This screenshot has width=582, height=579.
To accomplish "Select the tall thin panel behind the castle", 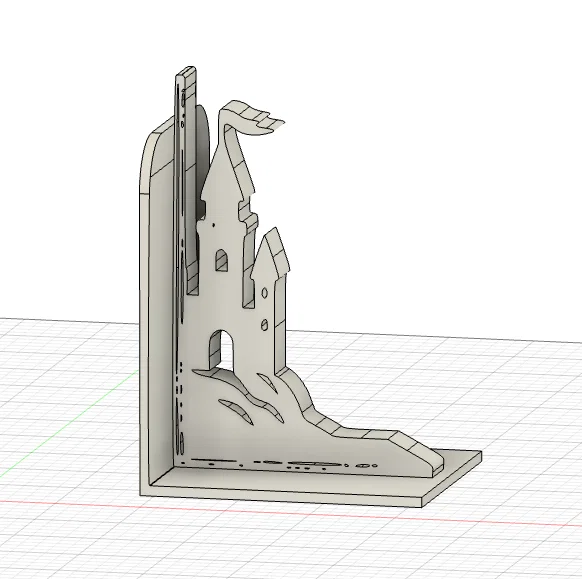I will coord(186,178).
